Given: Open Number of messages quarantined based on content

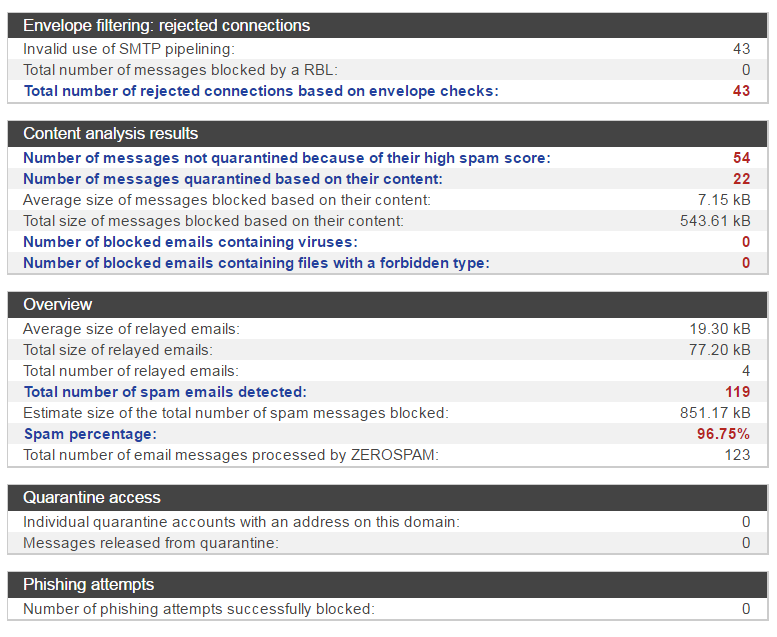Looking at the screenshot, I should (232, 178).
